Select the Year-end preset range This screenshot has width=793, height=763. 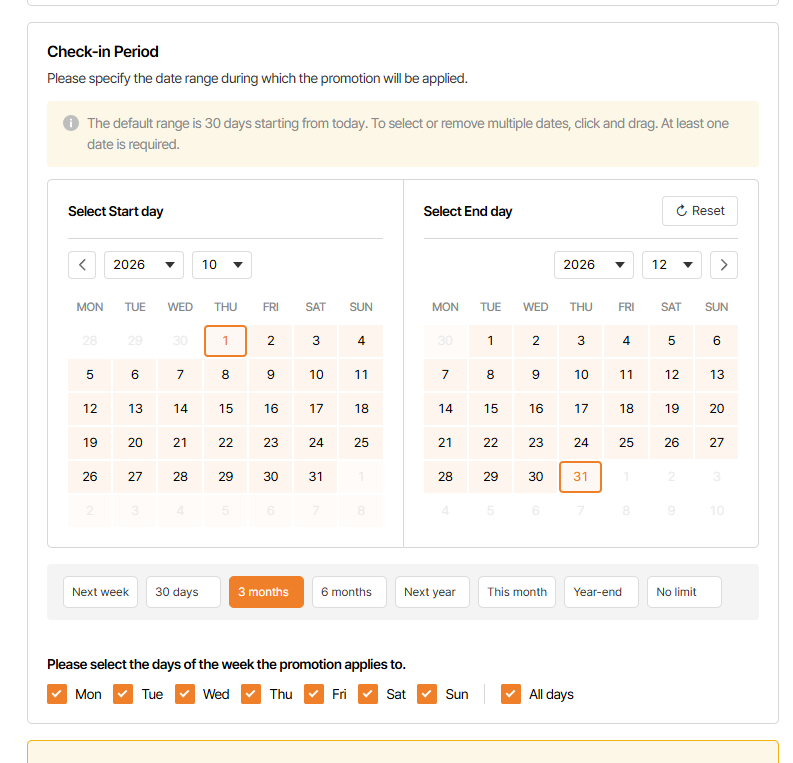[x=601, y=592]
